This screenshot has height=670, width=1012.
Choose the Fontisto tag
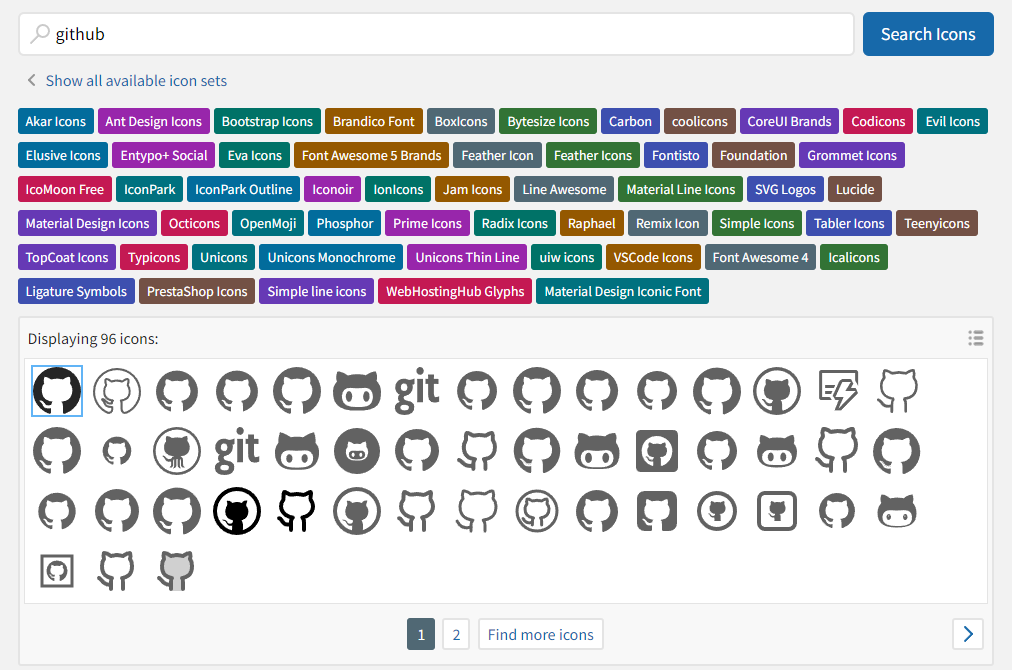pyautogui.click(x=676, y=156)
